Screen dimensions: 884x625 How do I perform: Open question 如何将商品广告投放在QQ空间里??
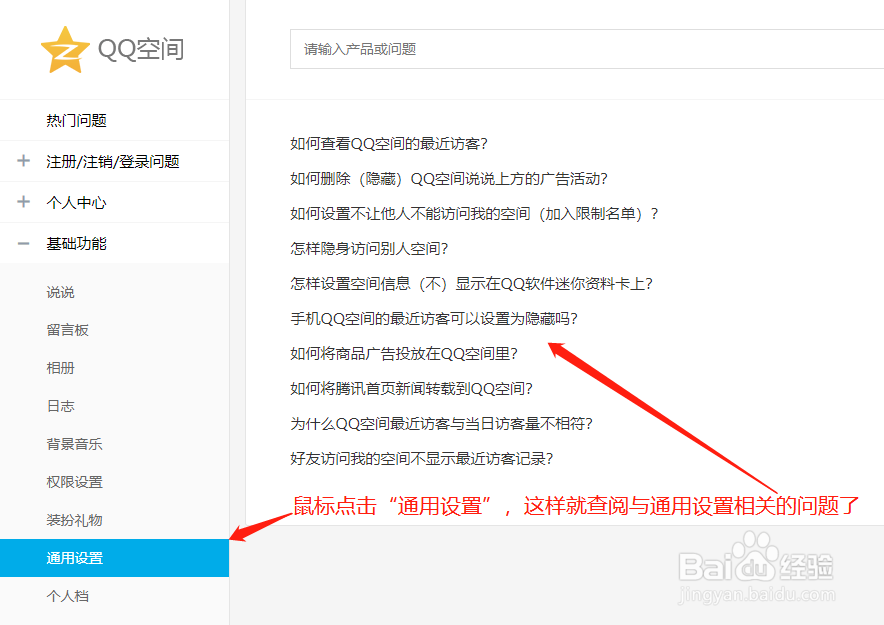coord(404,353)
